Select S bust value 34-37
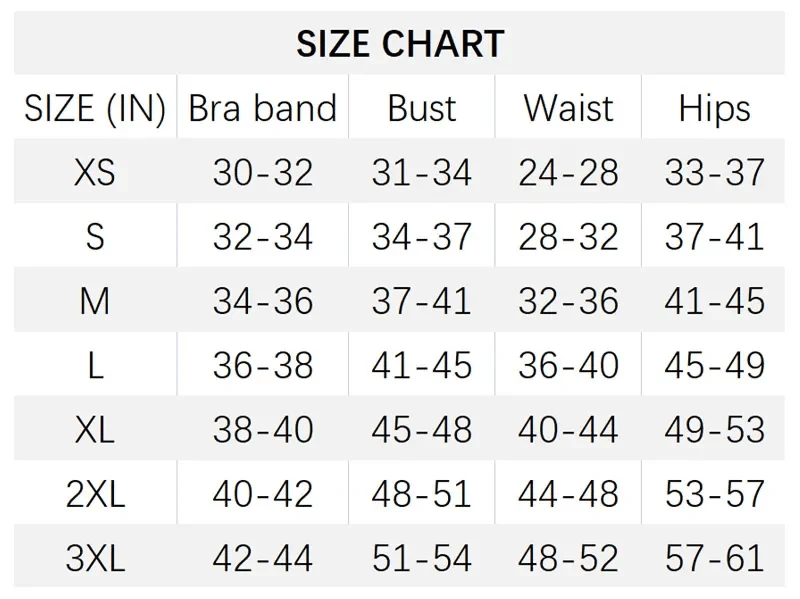The height and width of the screenshot is (599, 800). (x=422, y=237)
